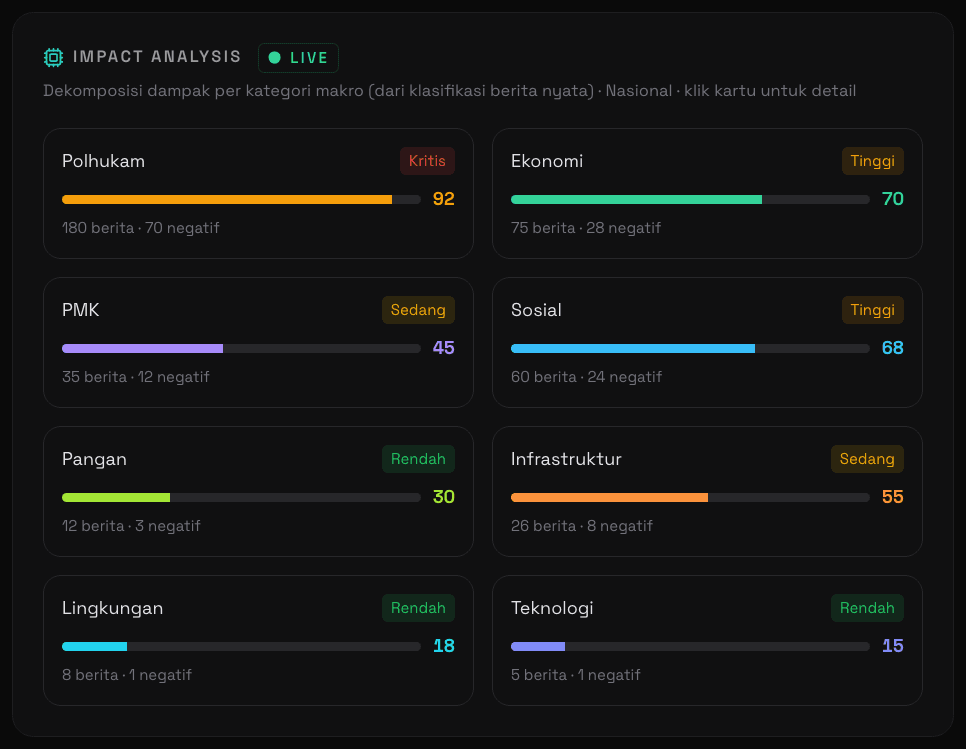This screenshot has width=966, height=749.
Task: Click the "5 berita · 1 negatif" text
Action: 576,675
